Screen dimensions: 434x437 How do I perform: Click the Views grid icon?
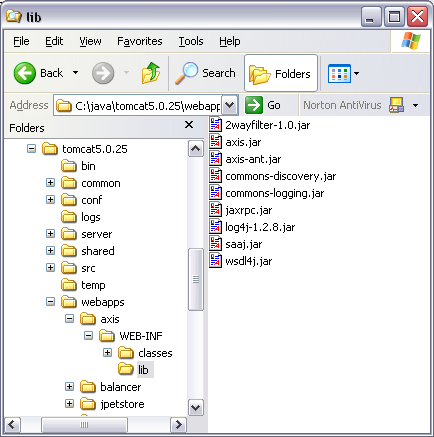(339, 73)
